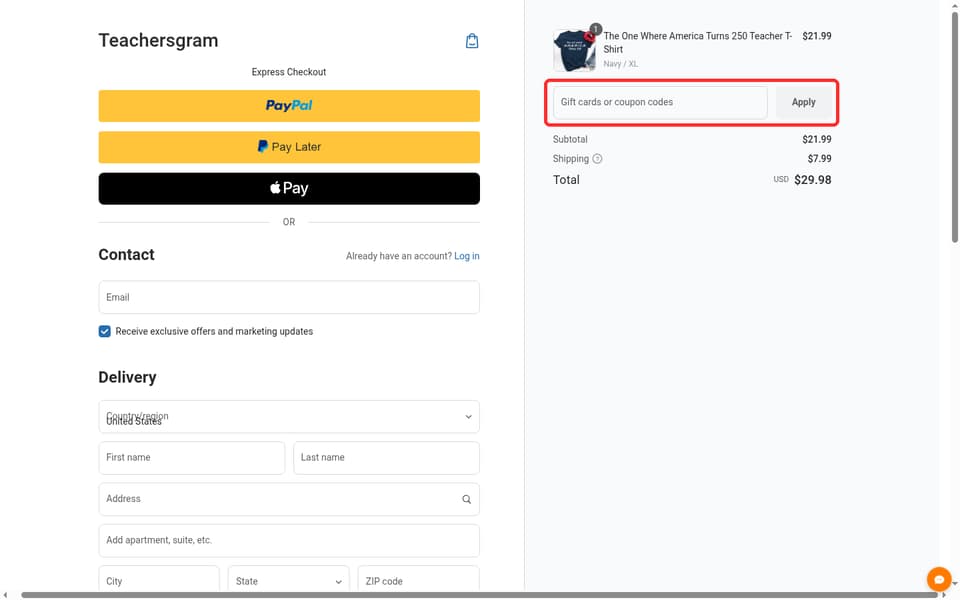Click the 'Express Checkout' label
The height and width of the screenshot is (600, 960).
289,72
